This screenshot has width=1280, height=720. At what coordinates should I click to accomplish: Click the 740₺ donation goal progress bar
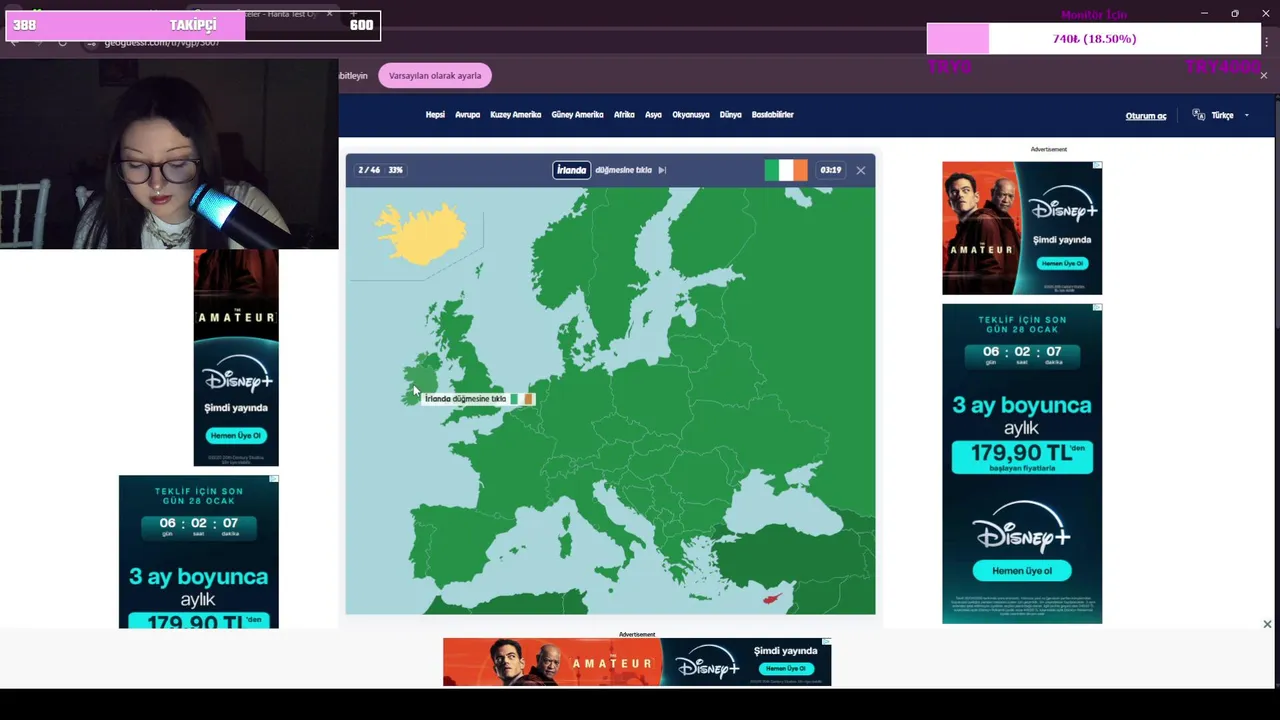(1094, 39)
